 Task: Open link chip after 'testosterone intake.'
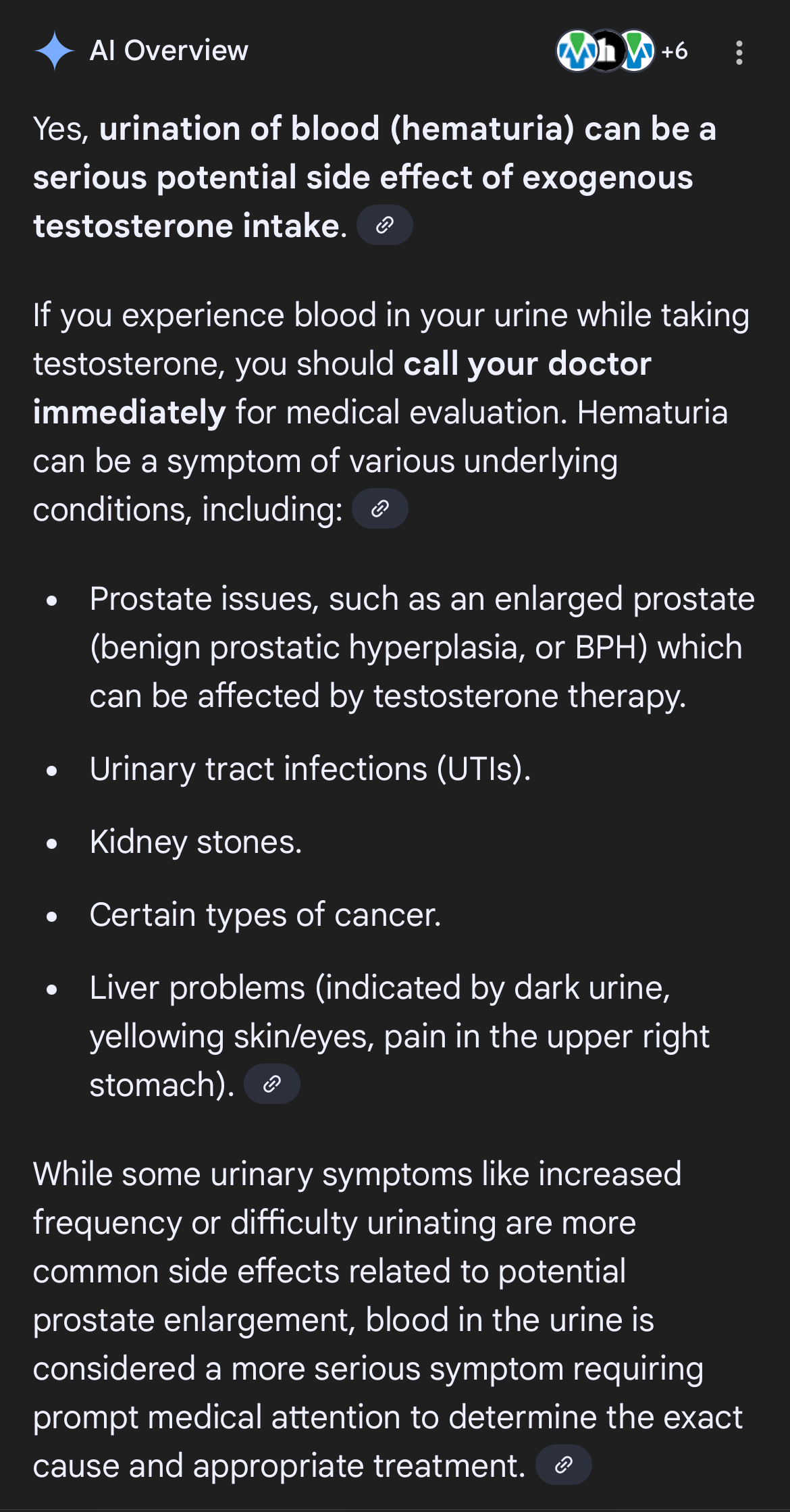pyautogui.click(x=384, y=226)
